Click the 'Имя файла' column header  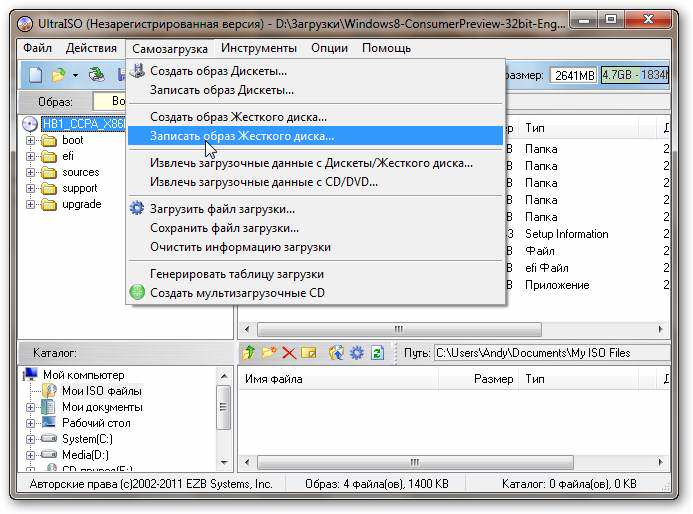pos(273,379)
